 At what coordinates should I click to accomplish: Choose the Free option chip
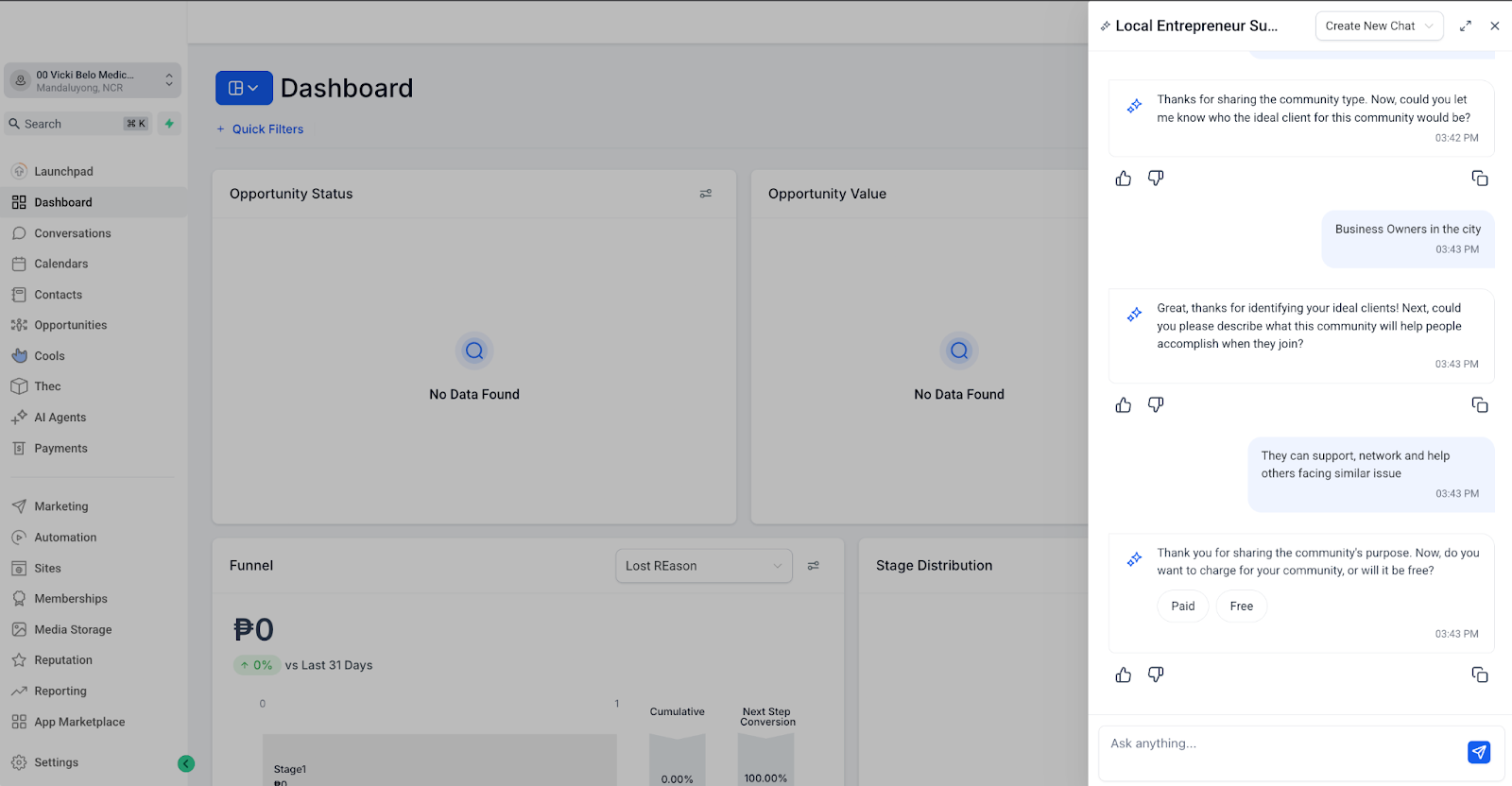[1242, 607]
